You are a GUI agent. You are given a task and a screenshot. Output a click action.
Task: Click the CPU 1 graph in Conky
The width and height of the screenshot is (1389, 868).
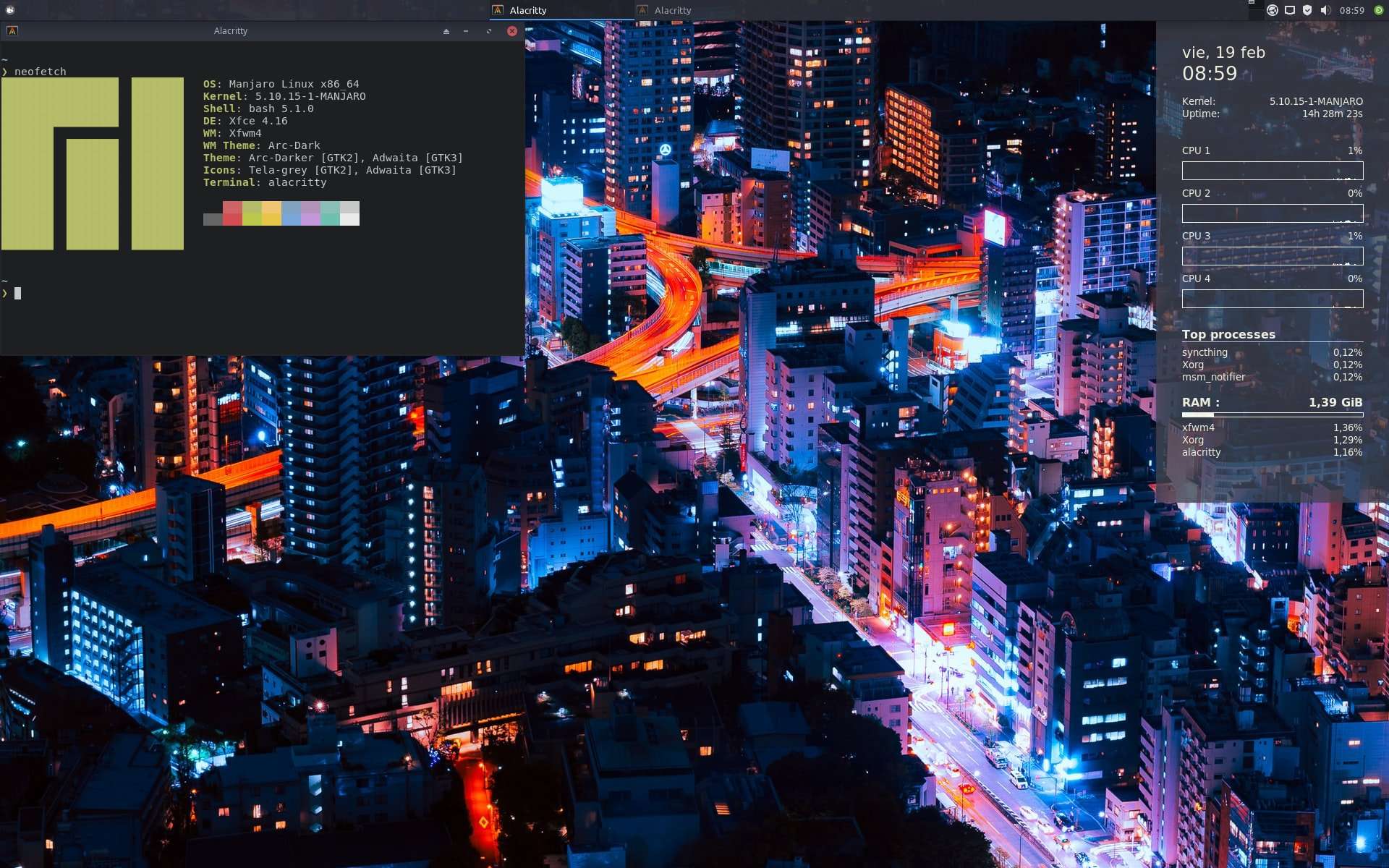pyautogui.click(x=1272, y=171)
